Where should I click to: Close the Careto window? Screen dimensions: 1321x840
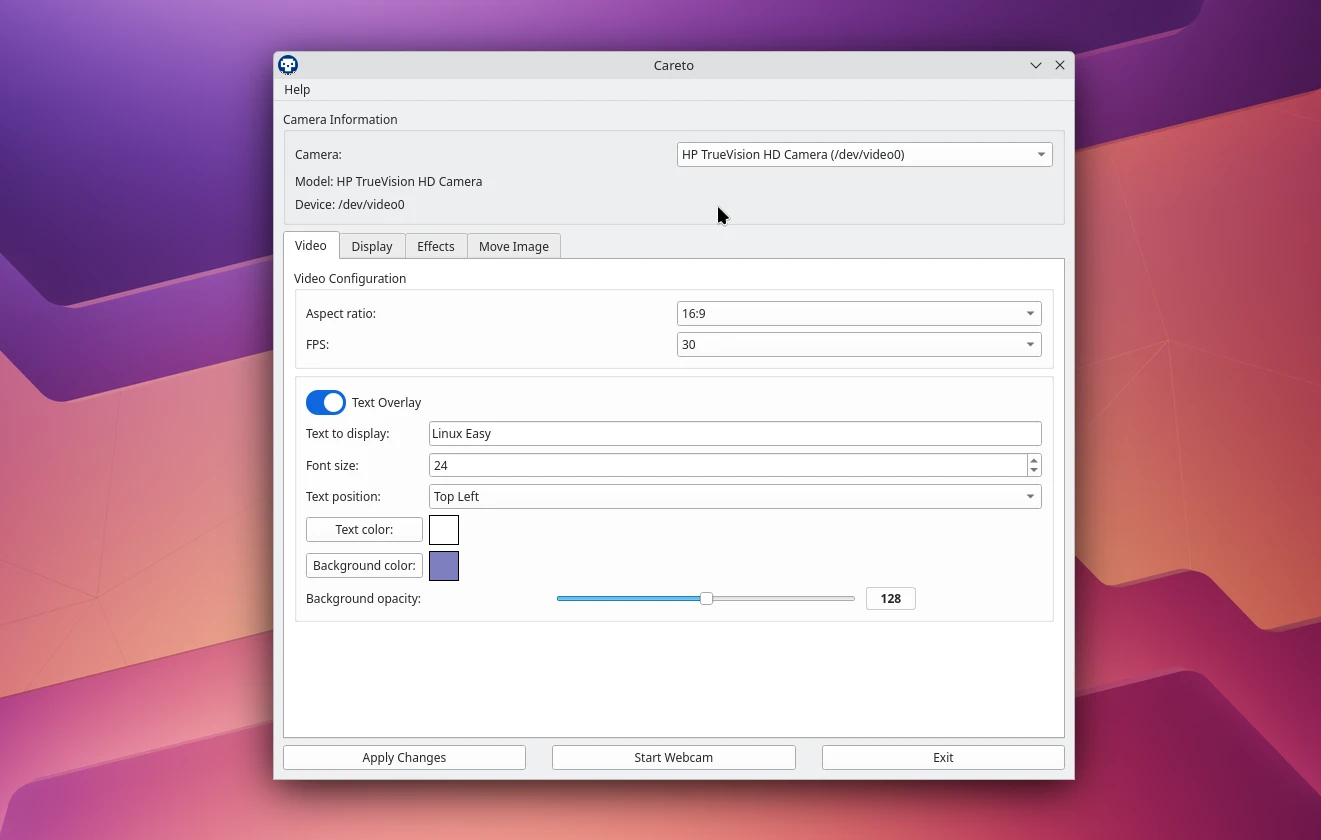[x=1060, y=65]
